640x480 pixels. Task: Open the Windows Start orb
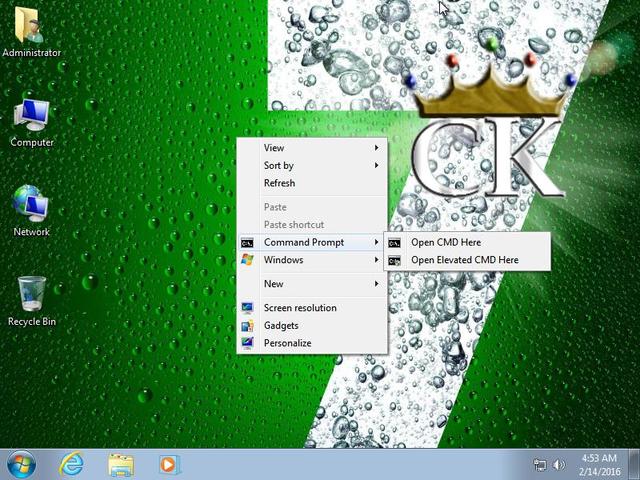[x=20, y=464]
